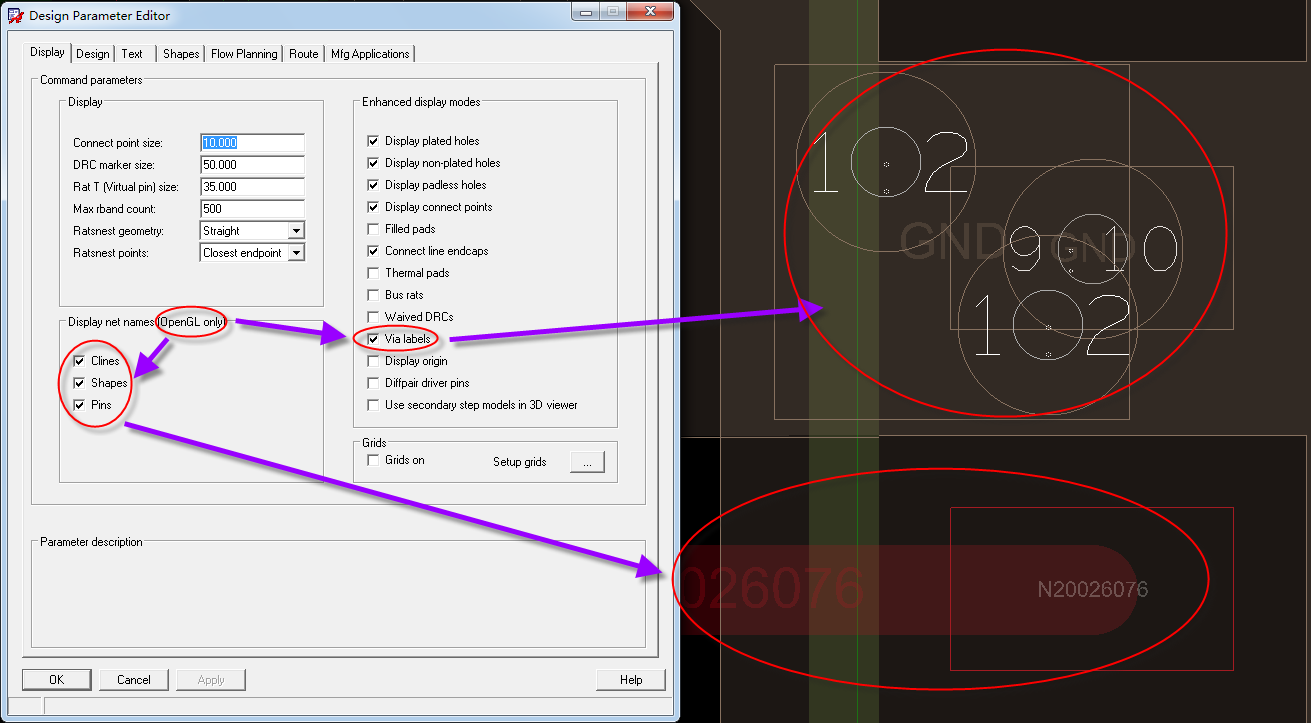The height and width of the screenshot is (723, 1311).
Task: Enable the Grids on checkbox
Action: [374, 460]
